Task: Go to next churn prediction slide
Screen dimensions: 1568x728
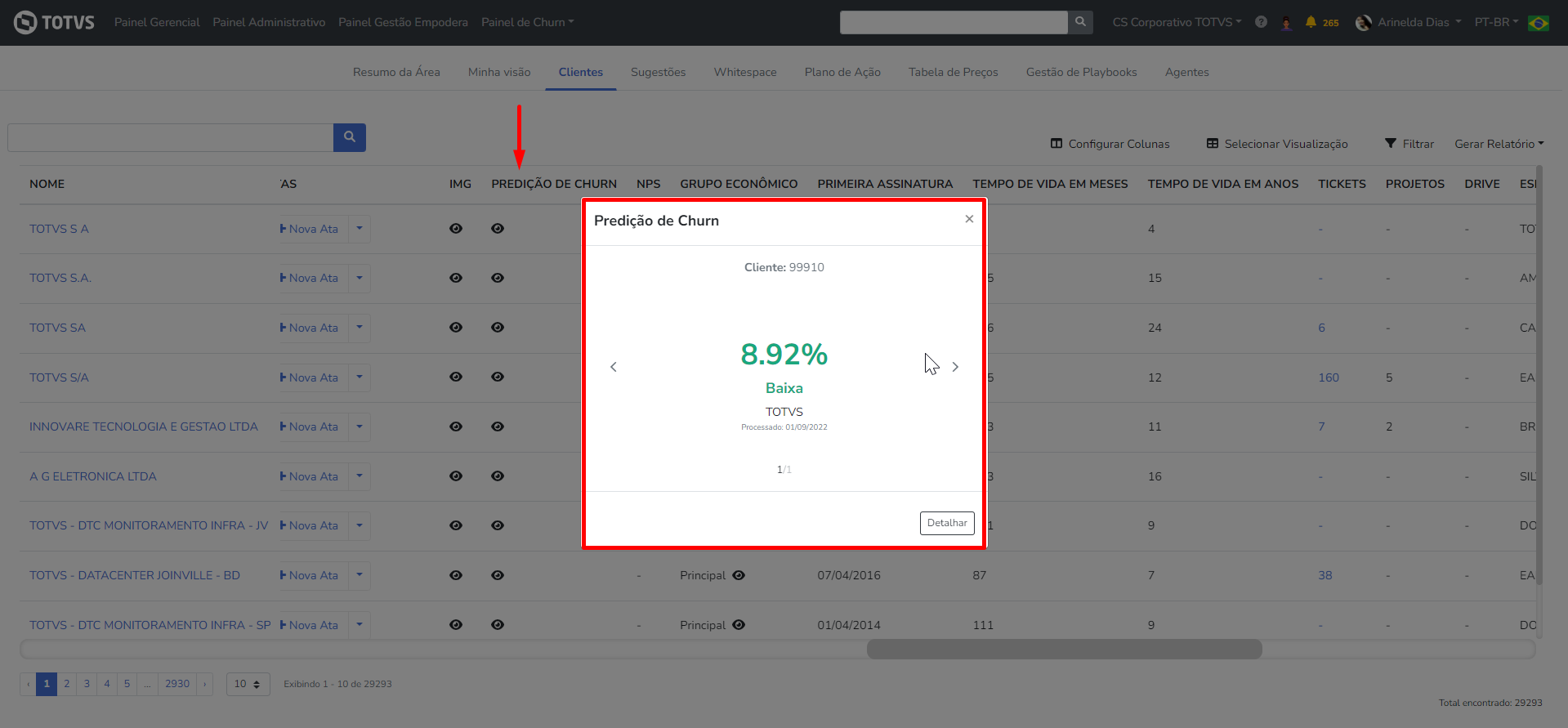Action: 955,367
